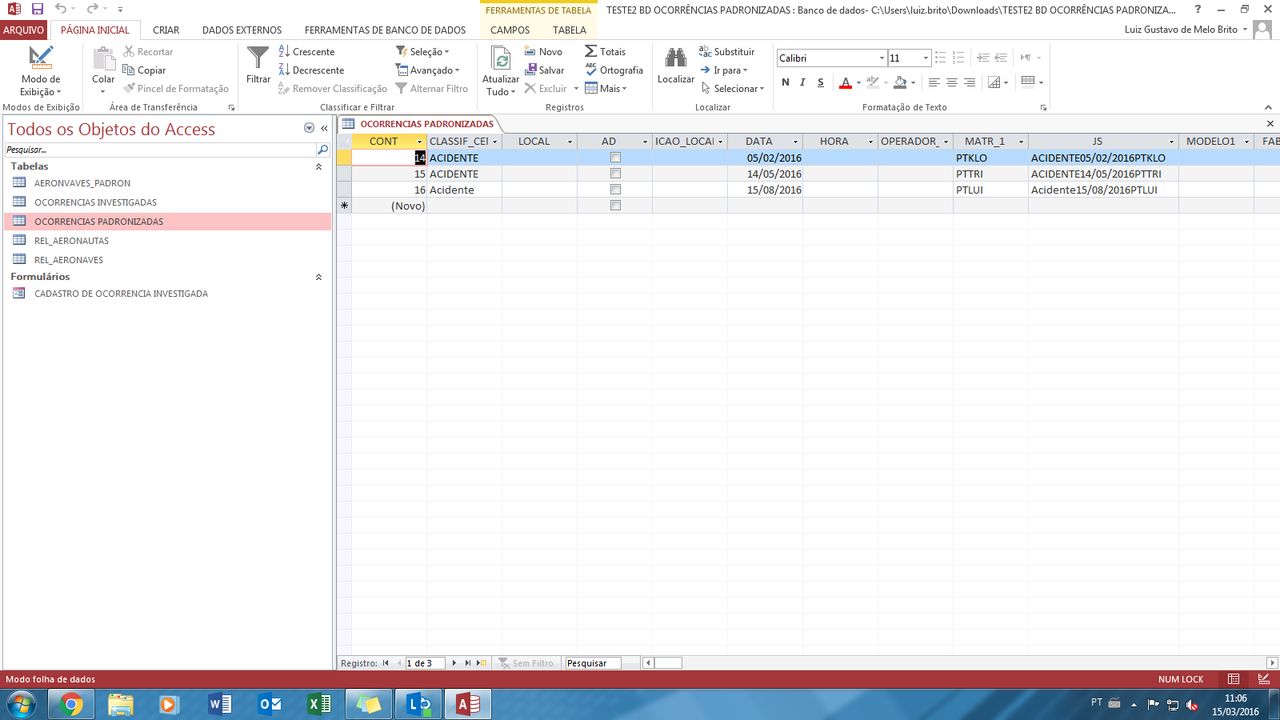Toggle AD checkbox in the Novo row
Viewport: 1280px width, 720px height.
point(615,206)
